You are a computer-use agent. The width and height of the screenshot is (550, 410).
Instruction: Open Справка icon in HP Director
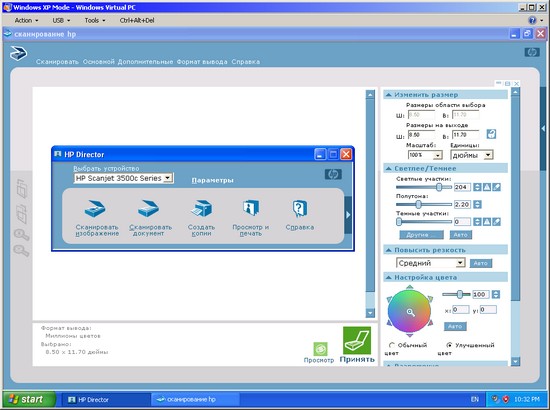coord(300,208)
